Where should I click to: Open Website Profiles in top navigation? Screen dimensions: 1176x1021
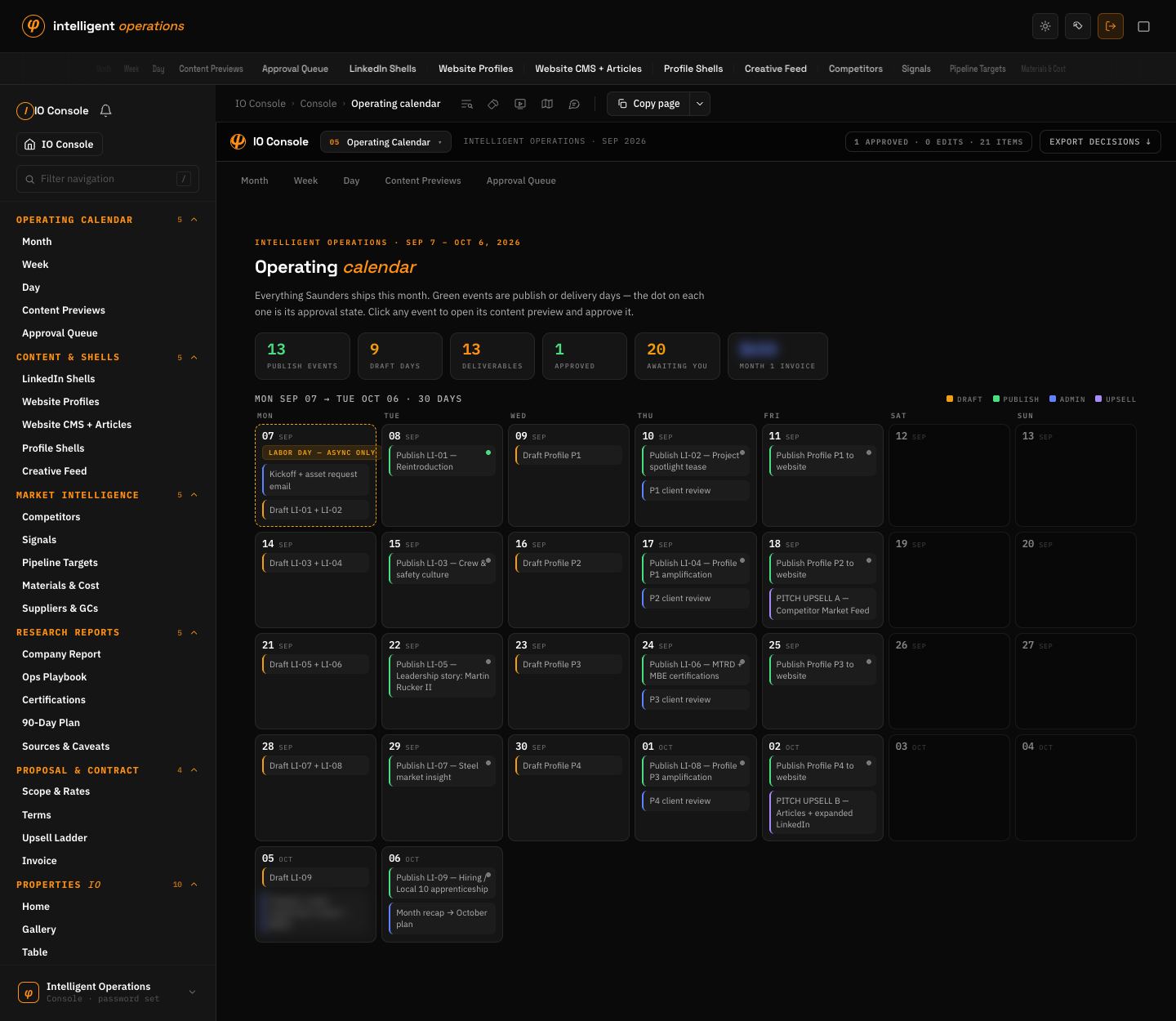(475, 69)
